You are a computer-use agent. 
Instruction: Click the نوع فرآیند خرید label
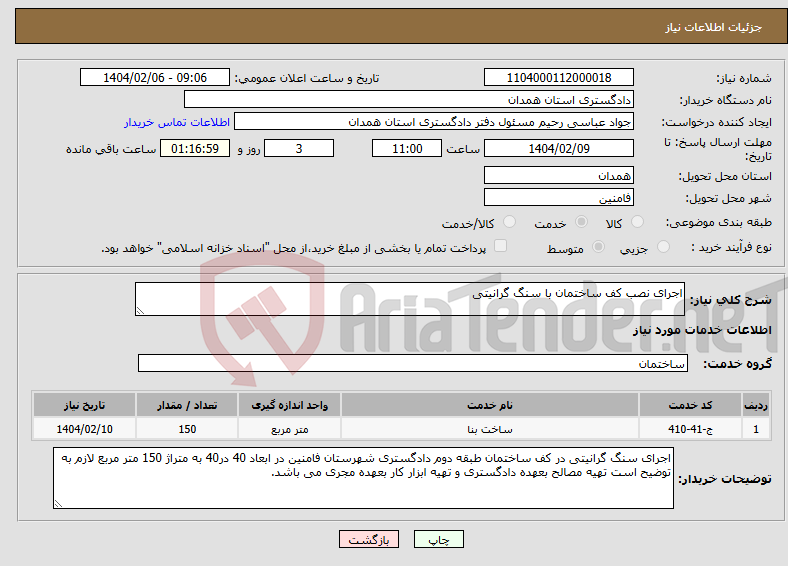click(731, 247)
